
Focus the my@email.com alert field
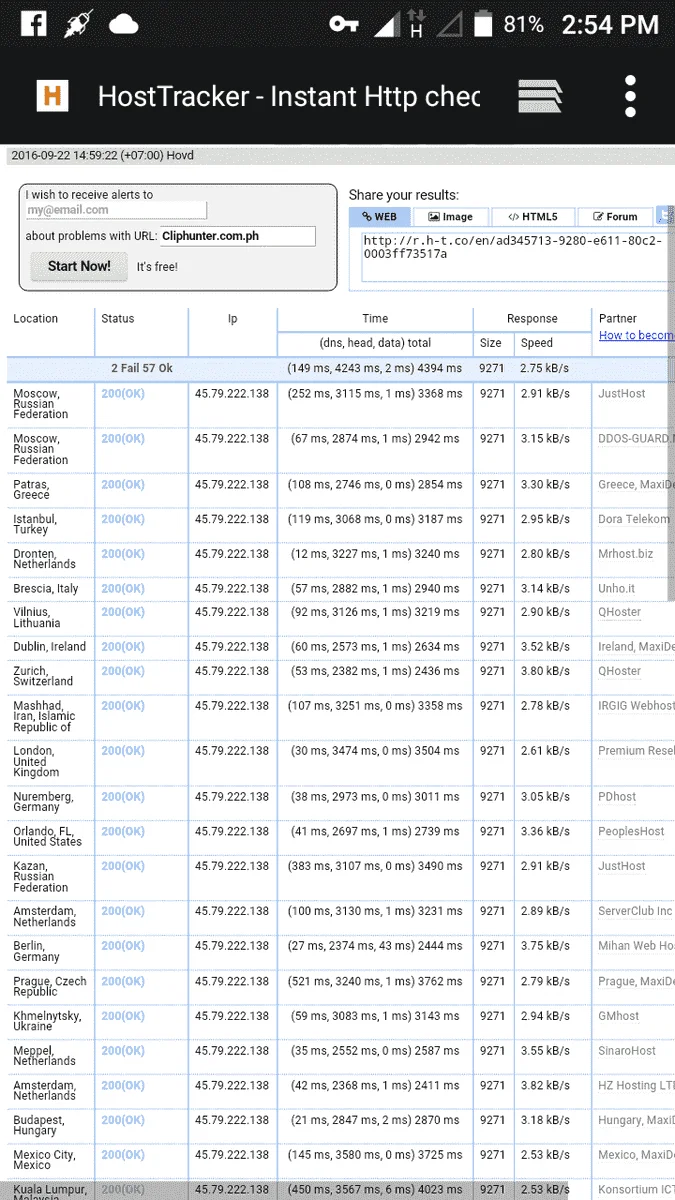(x=116, y=210)
